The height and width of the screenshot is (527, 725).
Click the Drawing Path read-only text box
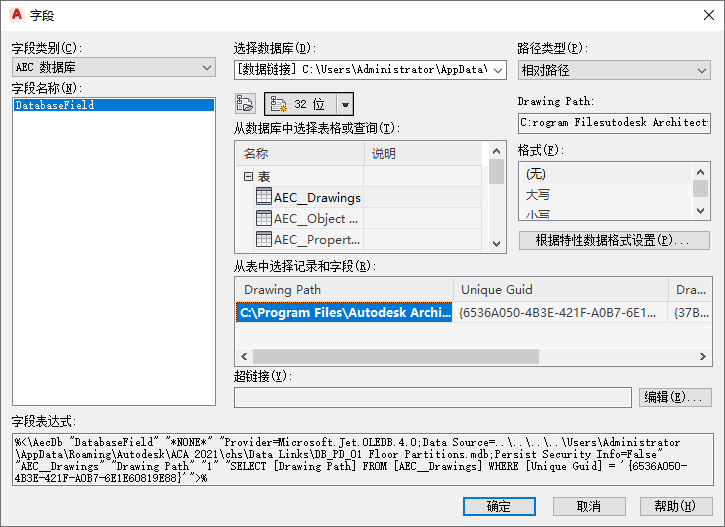(614, 123)
